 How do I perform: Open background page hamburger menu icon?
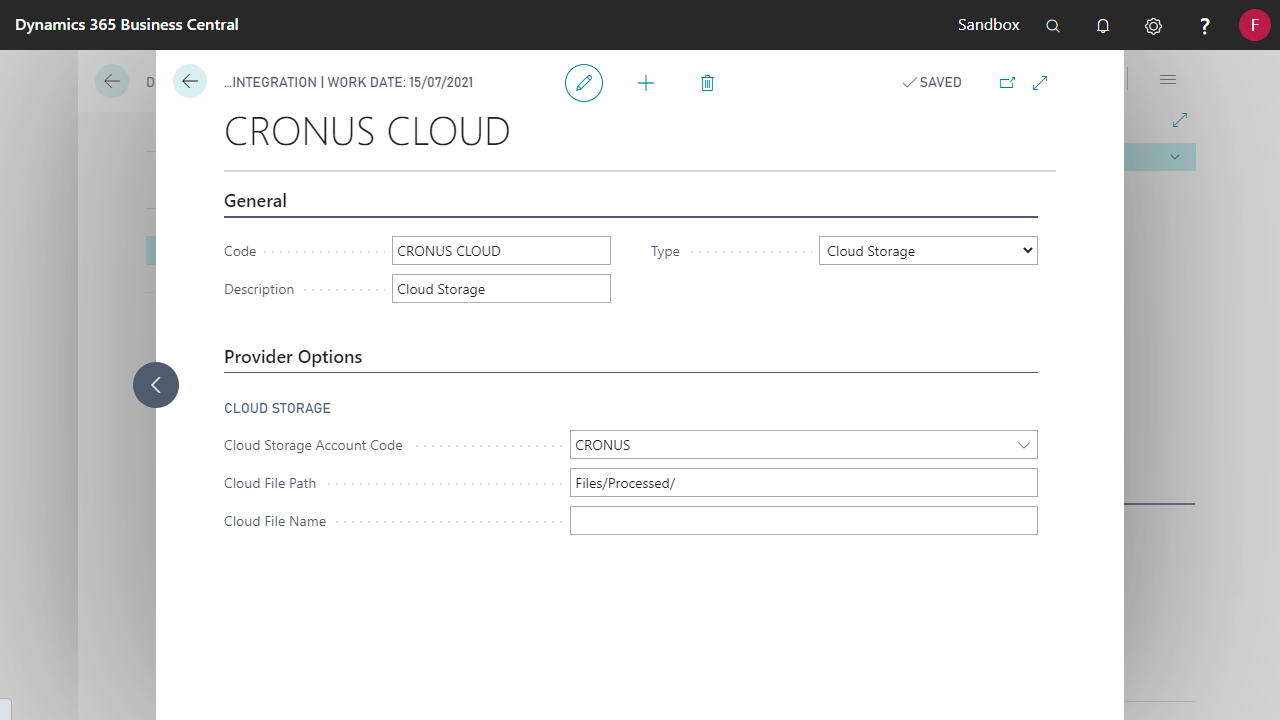pyautogui.click(x=1168, y=79)
